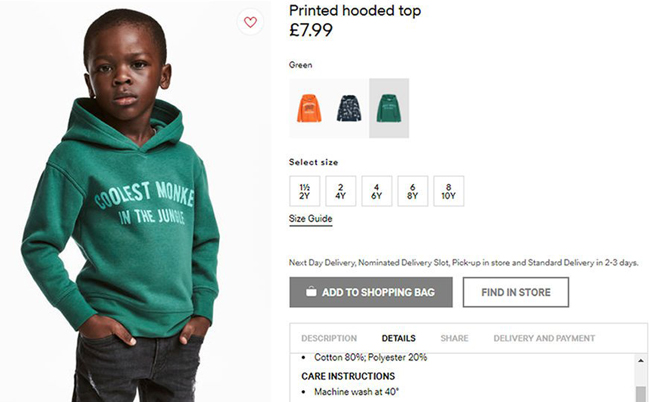Select the orange hoodie colour swatch

click(x=308, y=108)
